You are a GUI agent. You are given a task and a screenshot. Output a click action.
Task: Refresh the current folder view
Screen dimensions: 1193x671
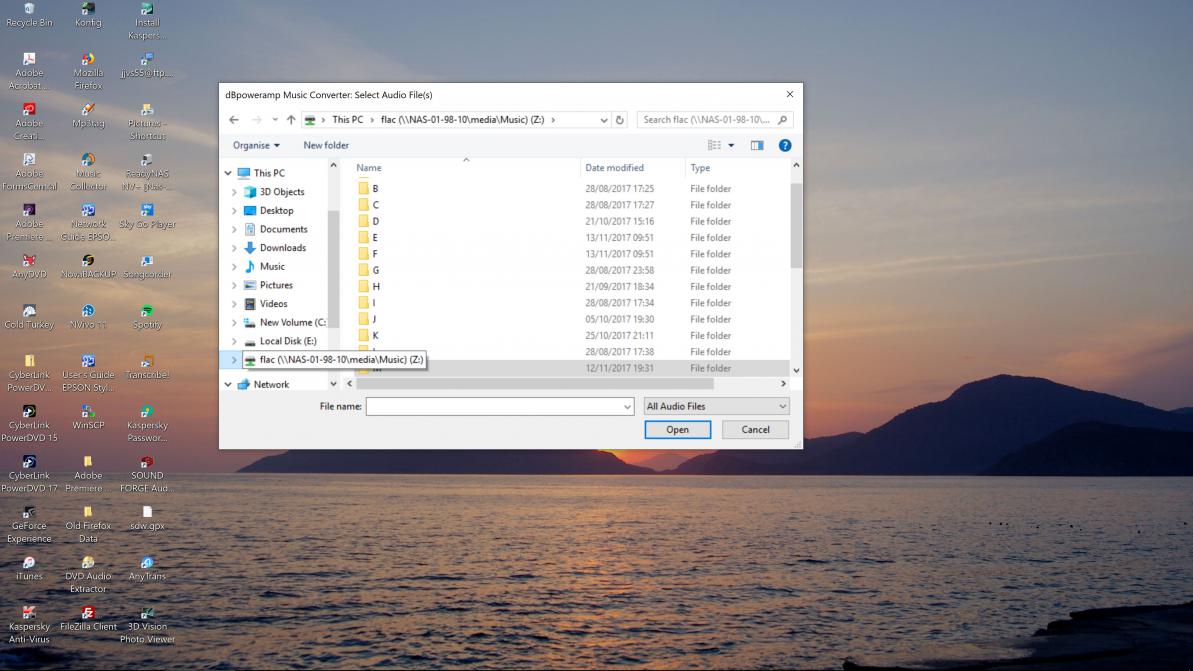point(620,120)
